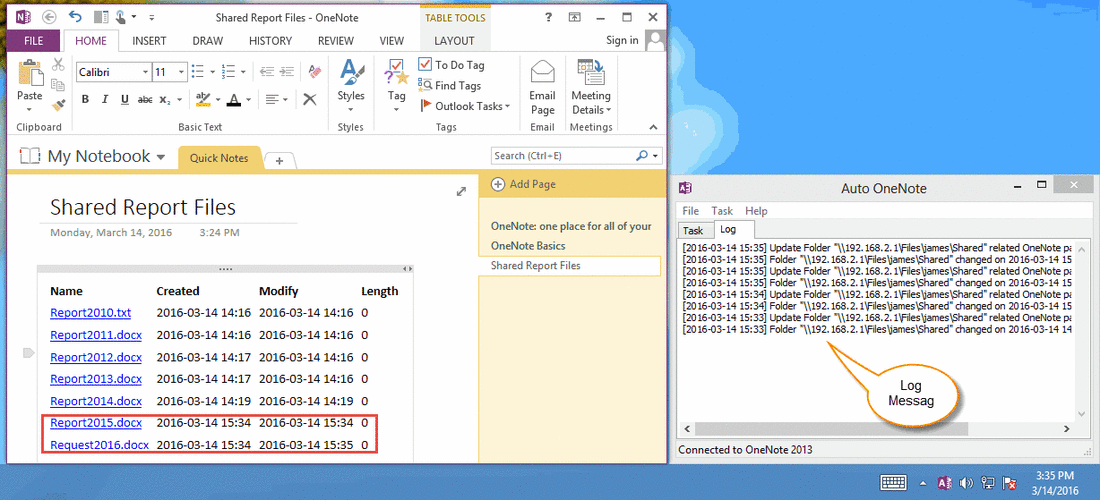This screenshot has width=1100, height=500.
Task: Click the volume icon in system tray
Action: [x=966, y=482]
